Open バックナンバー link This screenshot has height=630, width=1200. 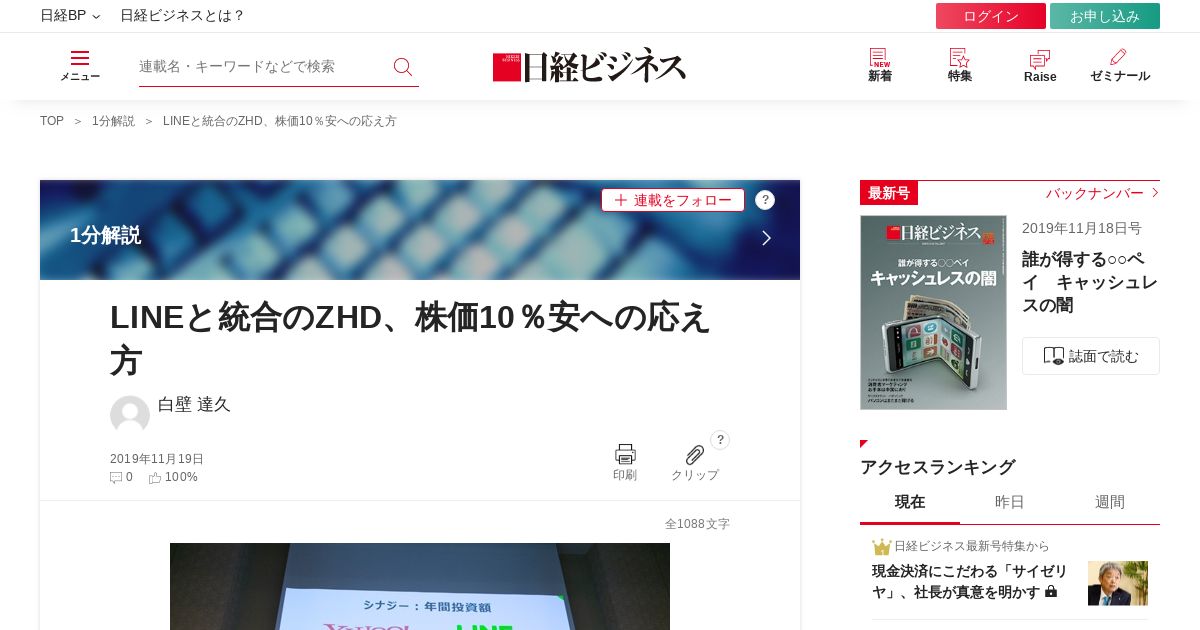pyautogui.click(x=1102, y=193)
